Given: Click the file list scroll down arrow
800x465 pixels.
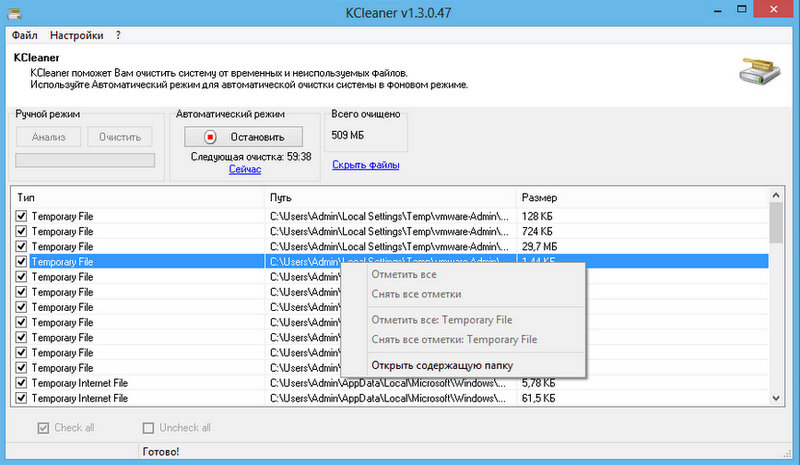Looking at the screenshot, I should pos(776,398).
